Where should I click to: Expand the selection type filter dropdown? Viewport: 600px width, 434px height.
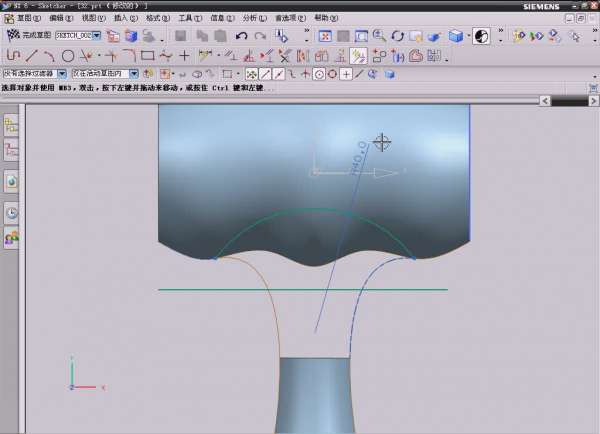point(62,74)
